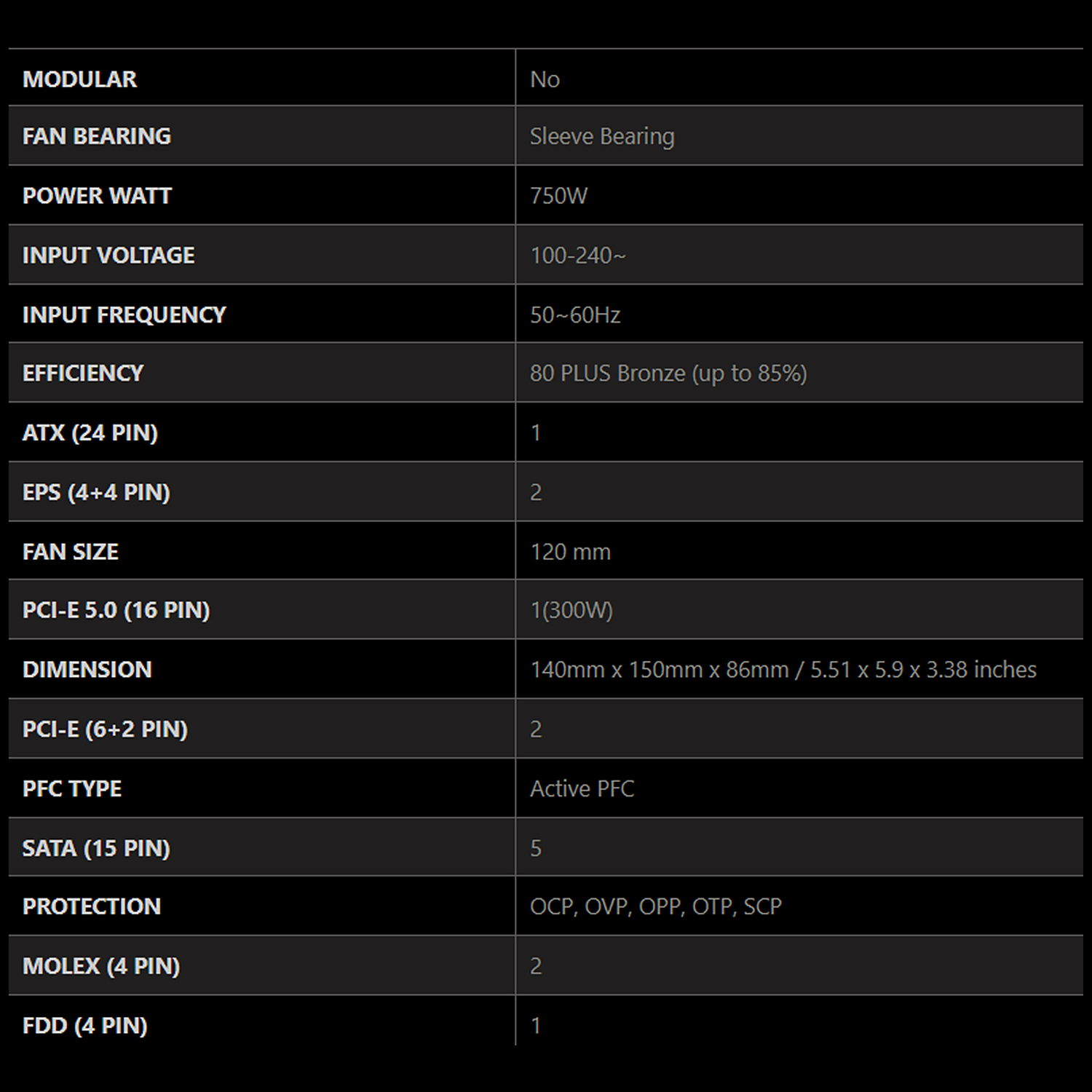Click the SATA (15 PIN) label

point(96,848)
